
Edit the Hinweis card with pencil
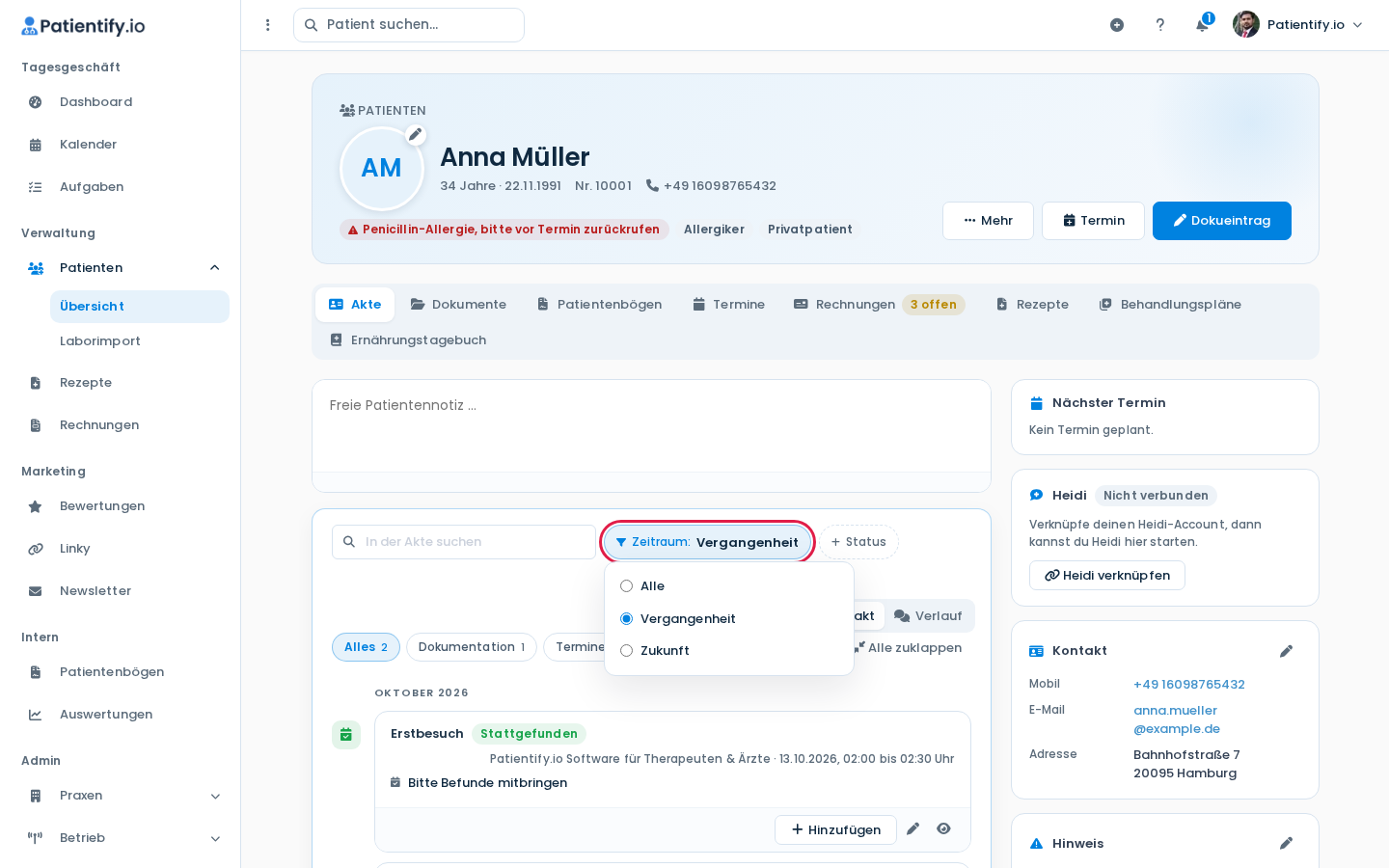(x=1286, y=843)
